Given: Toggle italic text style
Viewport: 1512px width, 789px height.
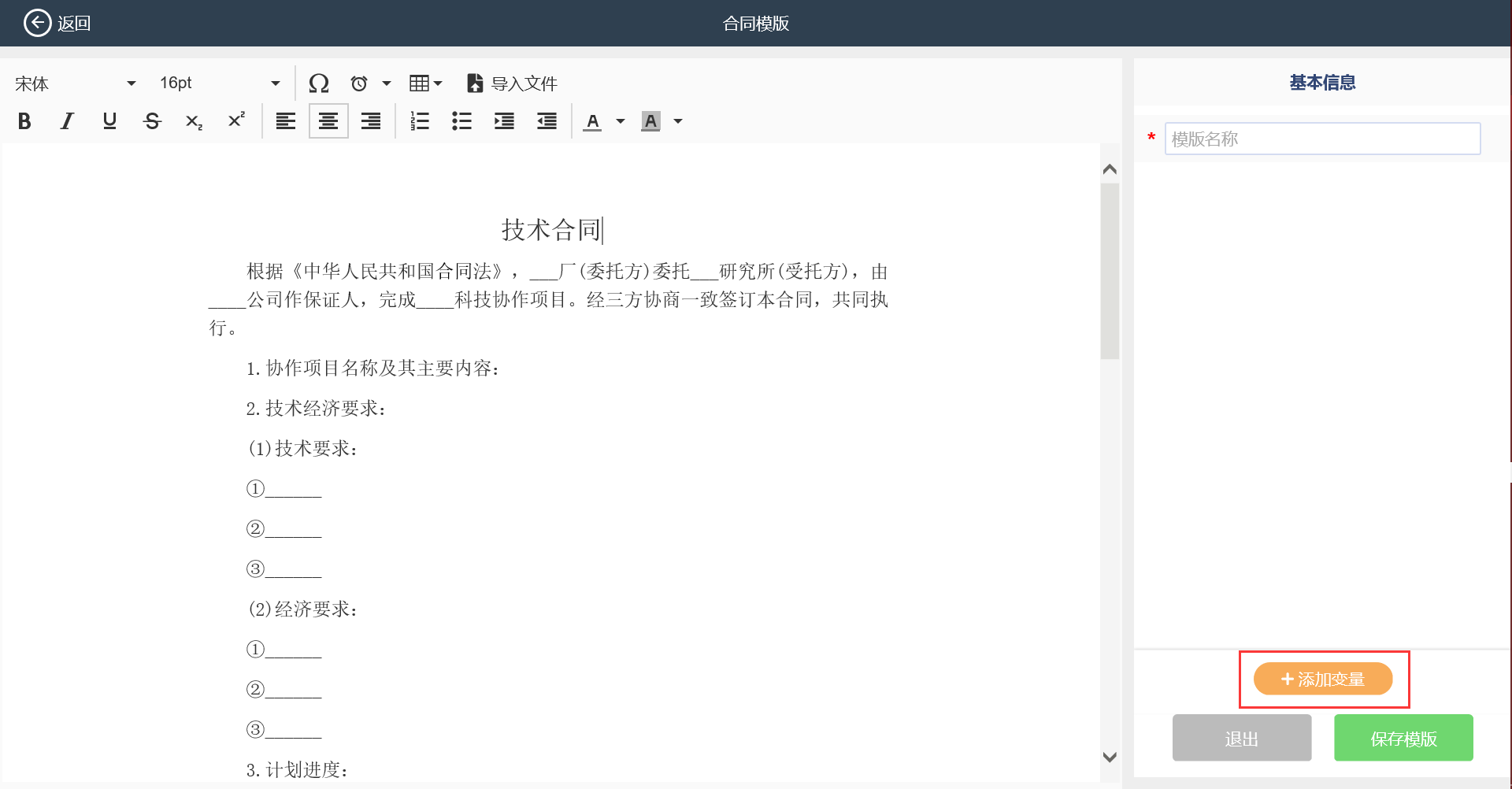Looking at the screenshot, I should 67,121.
